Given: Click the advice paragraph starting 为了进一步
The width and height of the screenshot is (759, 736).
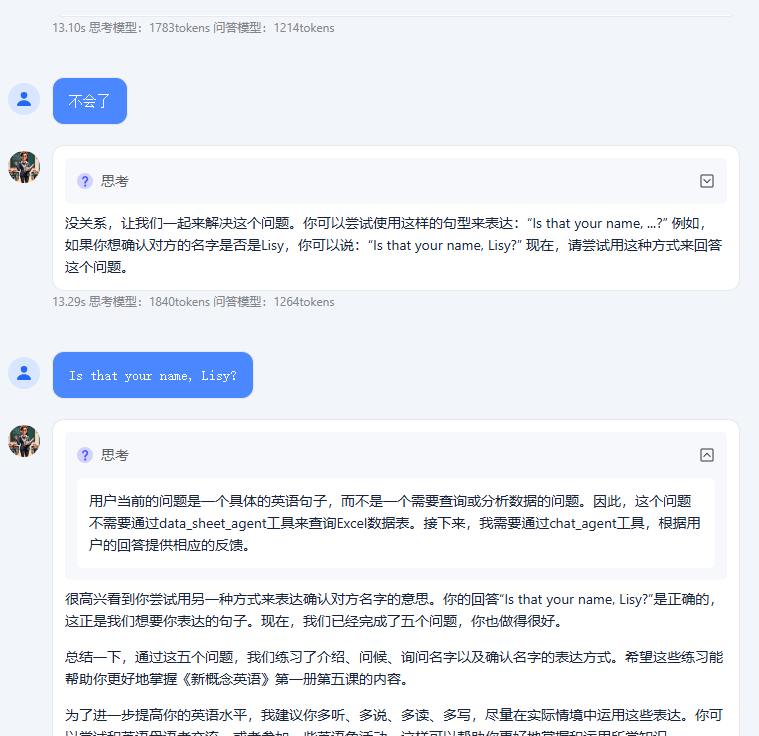Looking at the screenshot, I should pyautogui.click(x=394, y=721).
